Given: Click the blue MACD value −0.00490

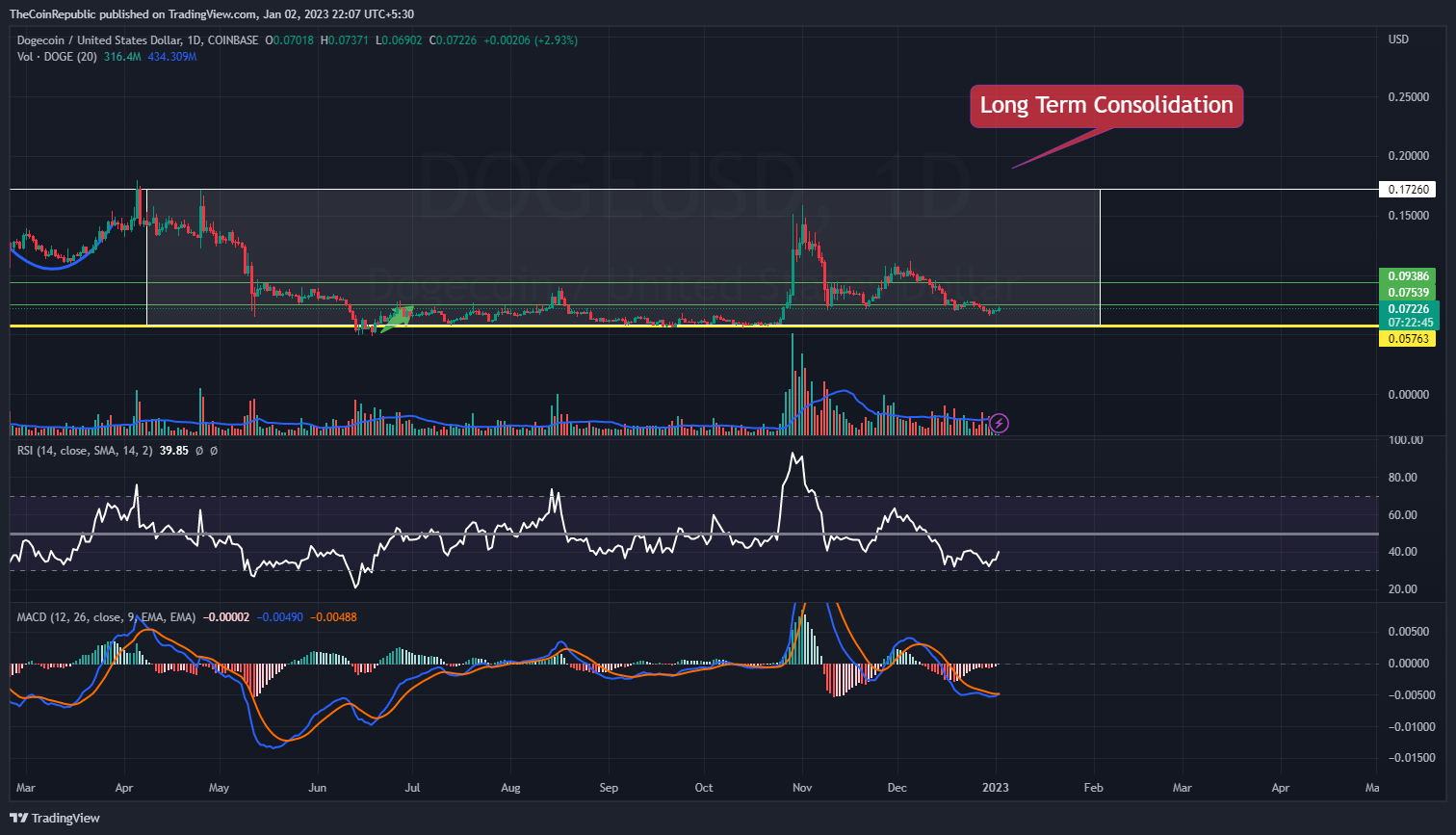Looking at the screenshot, I should (279, 616).
